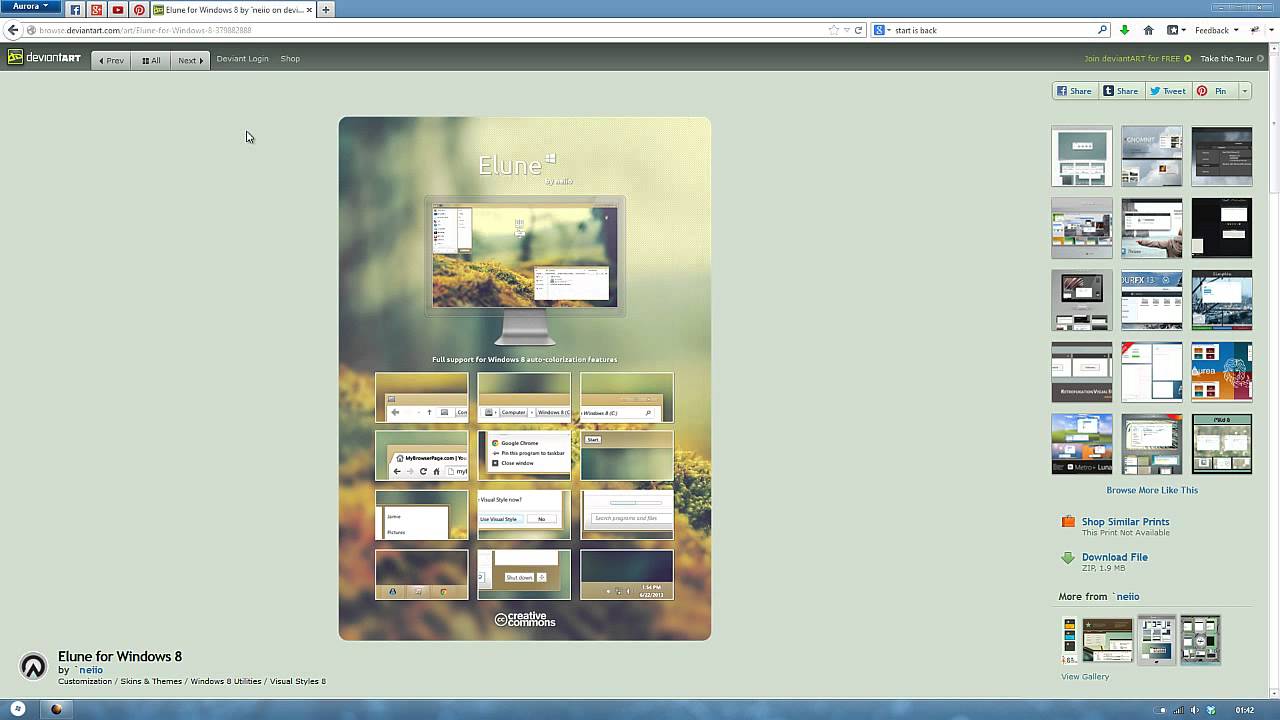Screen dimensions: 1280x720
Task: Open a new tab with the plus button
Action: (326, 10)
